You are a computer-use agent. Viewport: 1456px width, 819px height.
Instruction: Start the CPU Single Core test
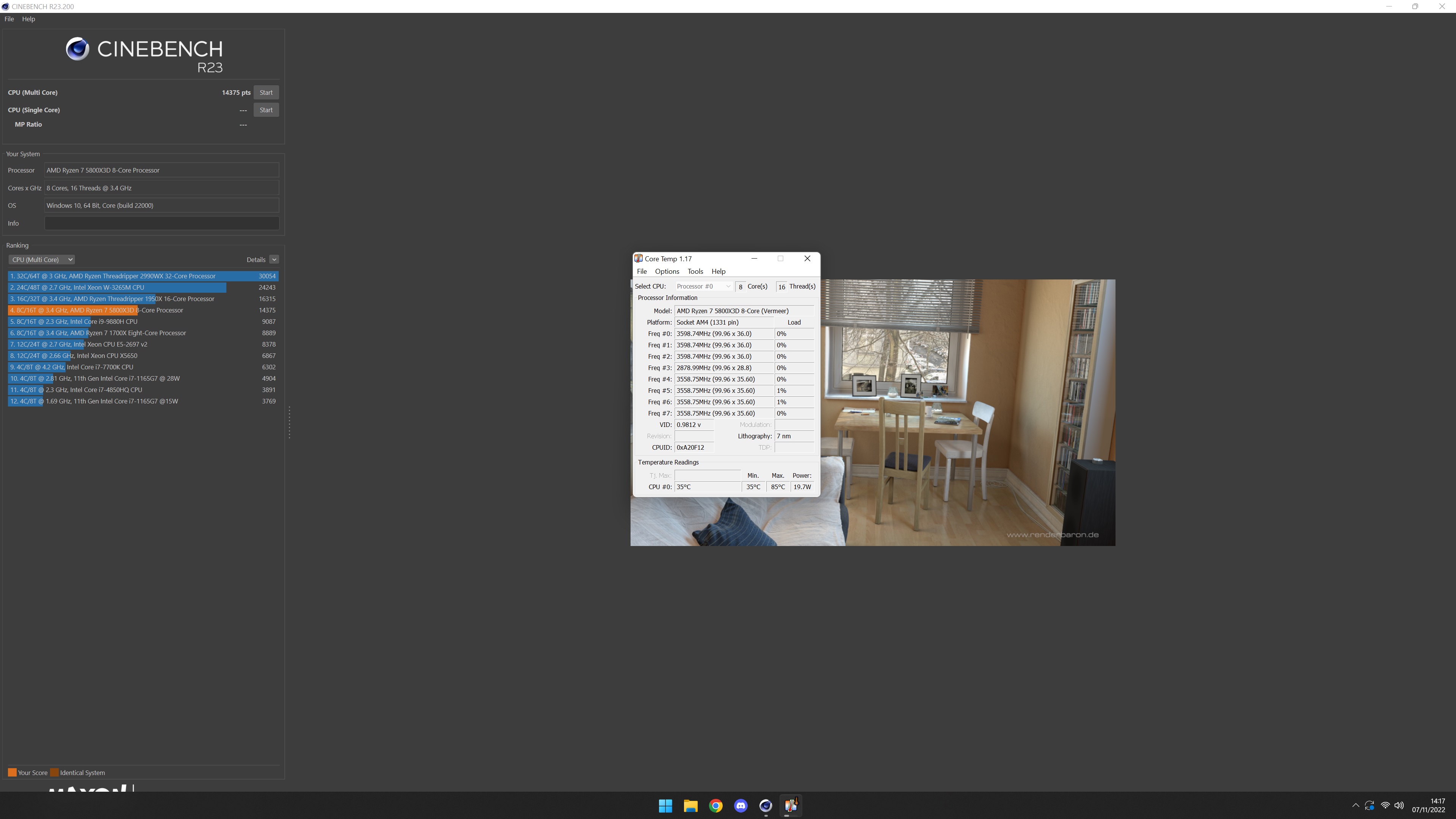click(x=266, y=110)
